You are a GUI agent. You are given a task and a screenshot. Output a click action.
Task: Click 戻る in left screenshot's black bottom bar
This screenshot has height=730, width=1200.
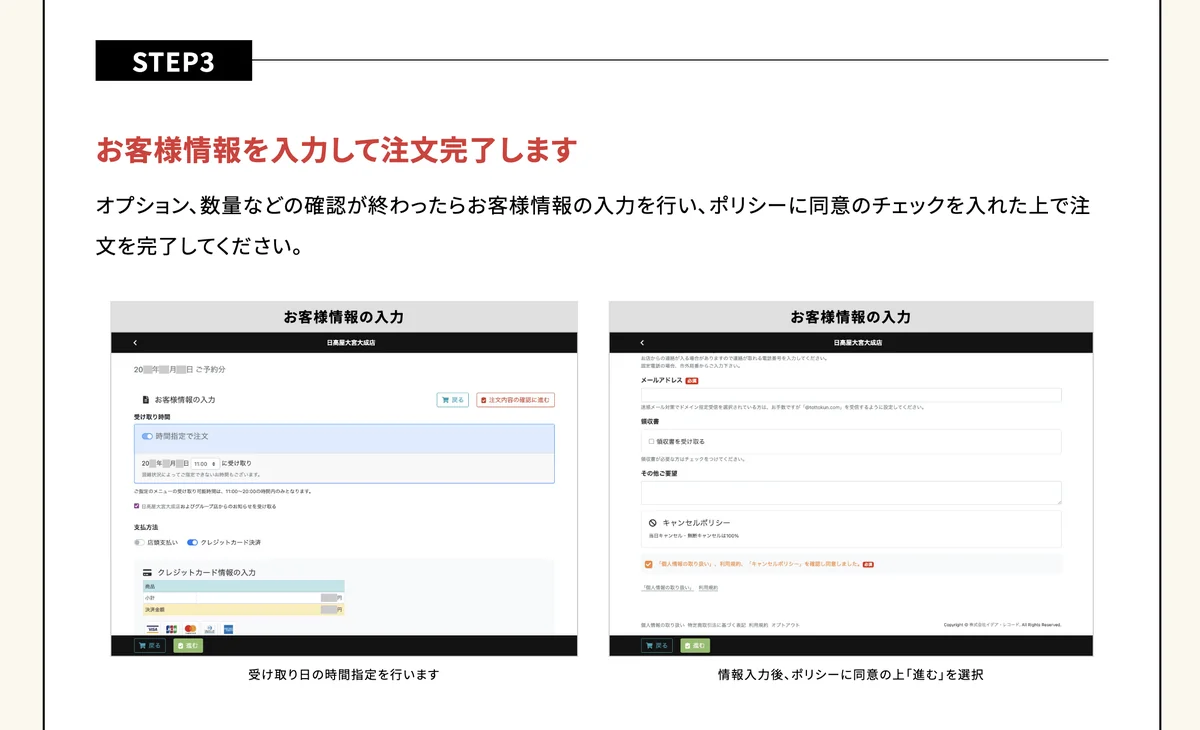click(150, 646)
